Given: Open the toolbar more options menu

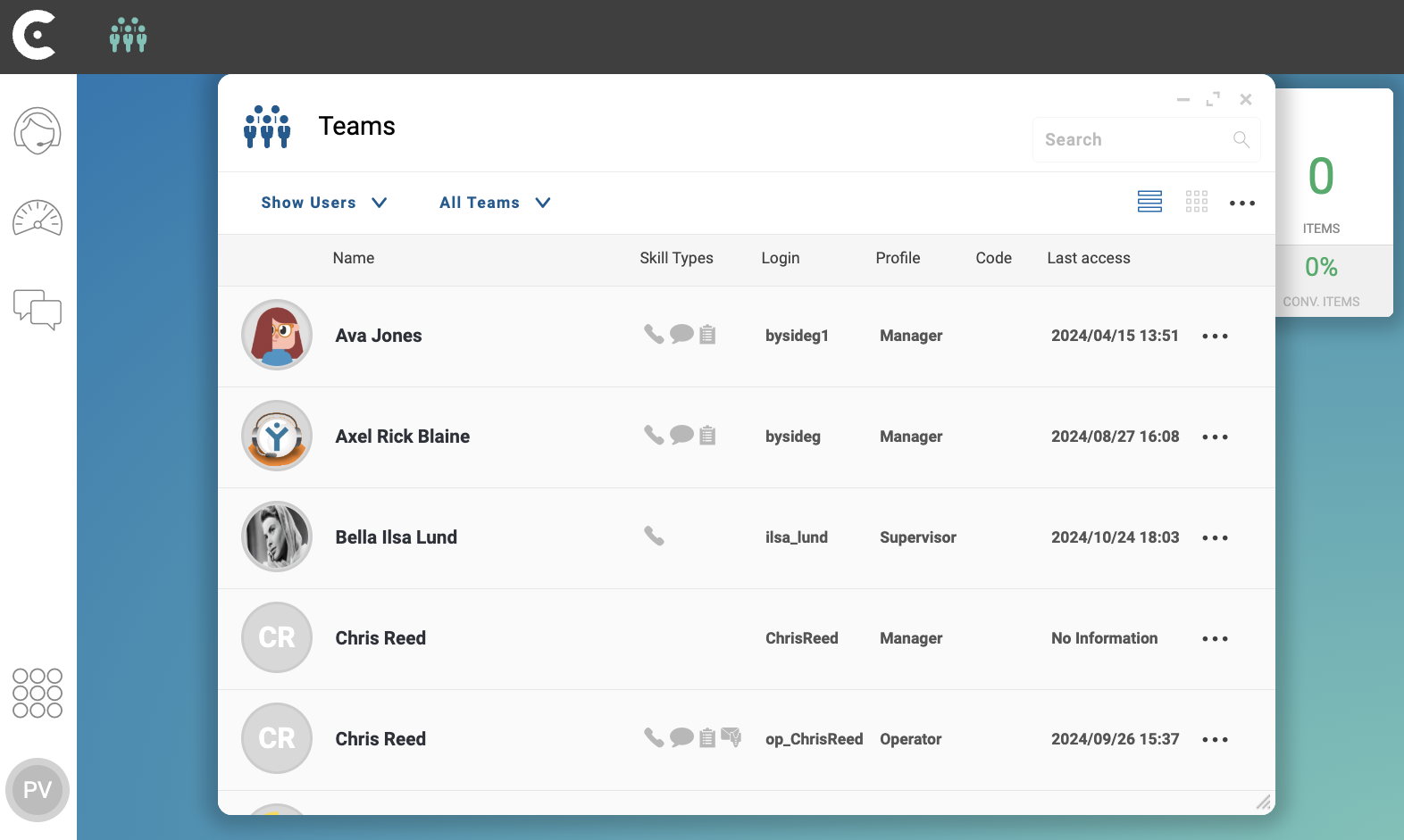Looking at the screenshot, I should pyautogui.click(x=1242, y=204).
